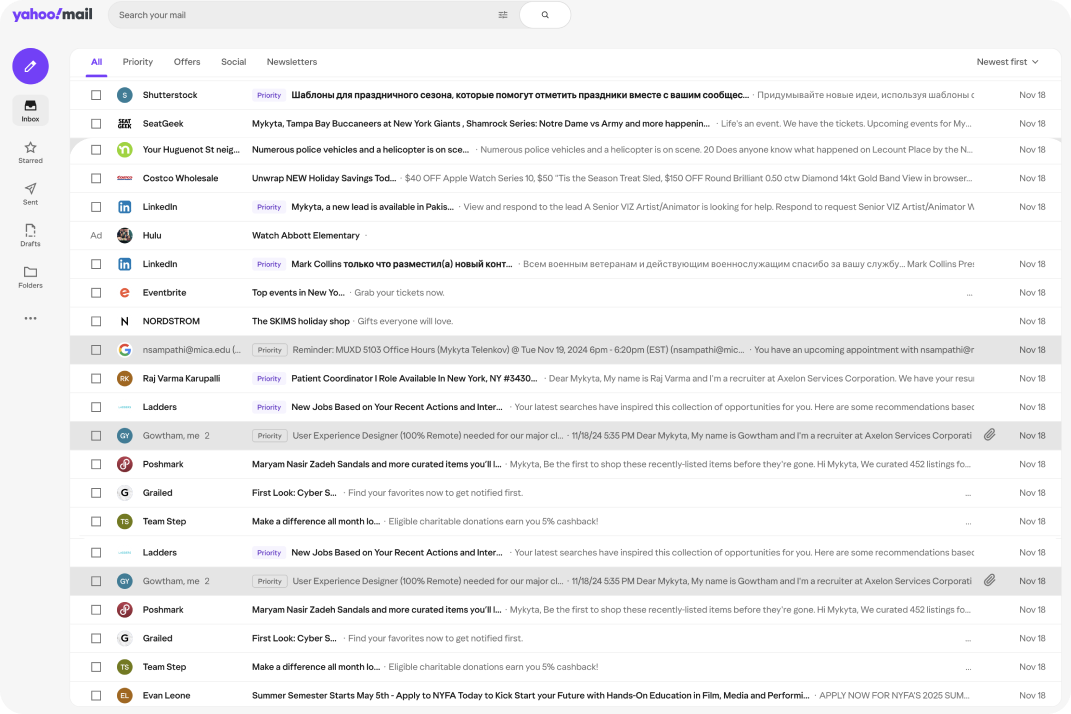The height and width of the screenshot is (714, 1071).
Task: Click the Compose pencil button
Action: (x=30, y=66)
